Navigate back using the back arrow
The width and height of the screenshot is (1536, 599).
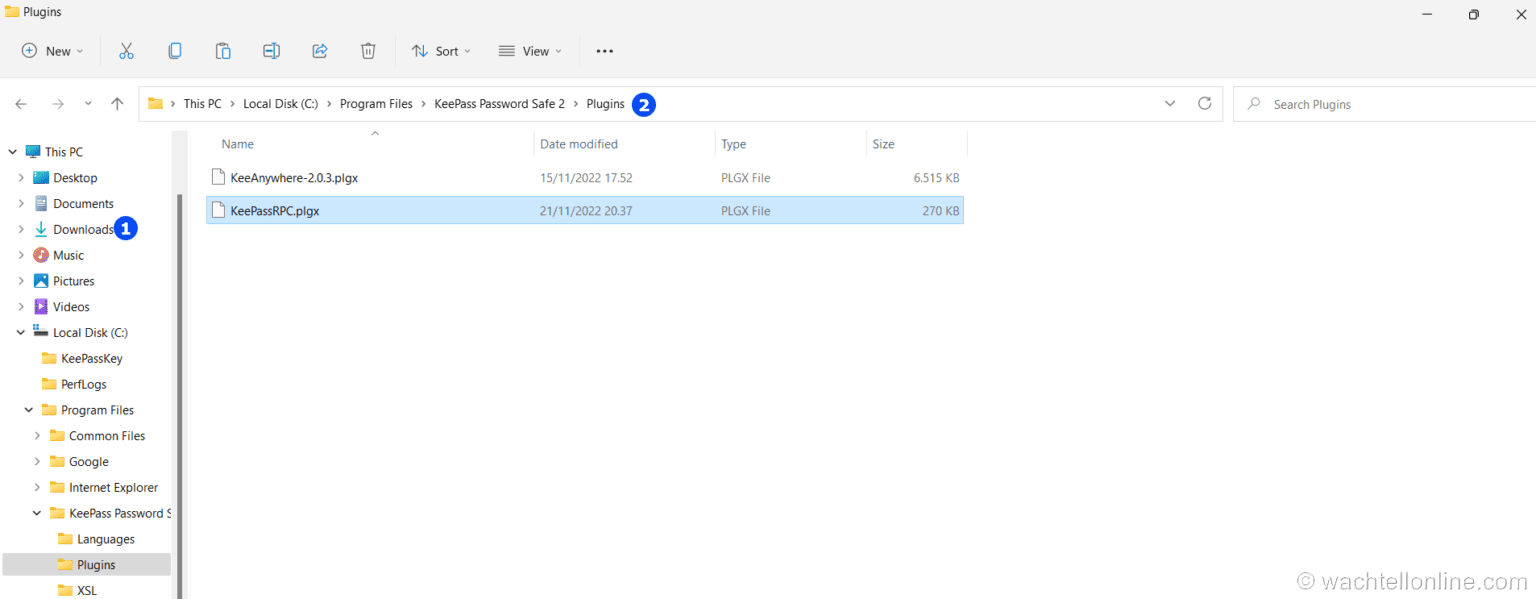coord(21,103)
